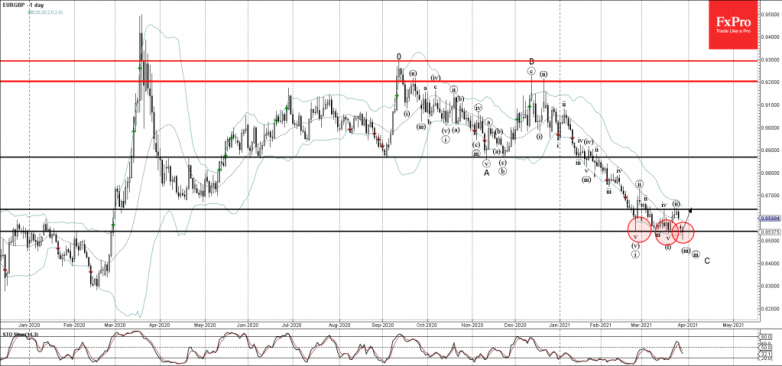The height and width of the screenshot is (366, 782).
Task: Click the May-2021 date axis label
Action: pos(733,324)
